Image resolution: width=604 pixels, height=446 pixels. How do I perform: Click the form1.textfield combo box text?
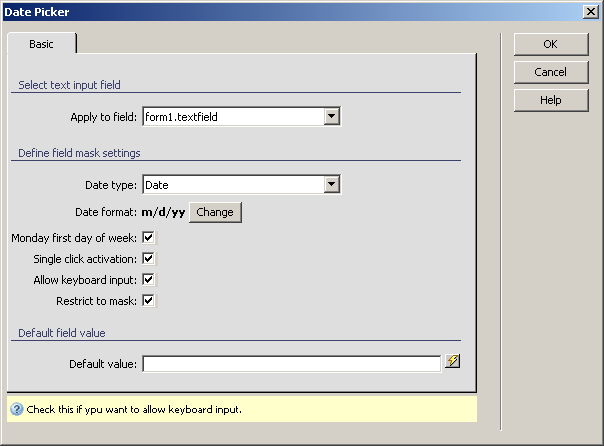coord(232,117)
